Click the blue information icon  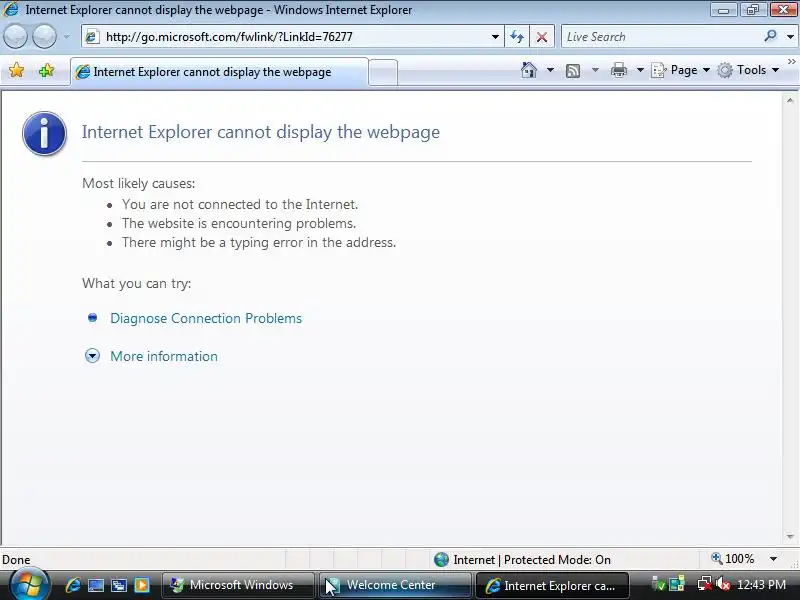(x=44, y=134)
